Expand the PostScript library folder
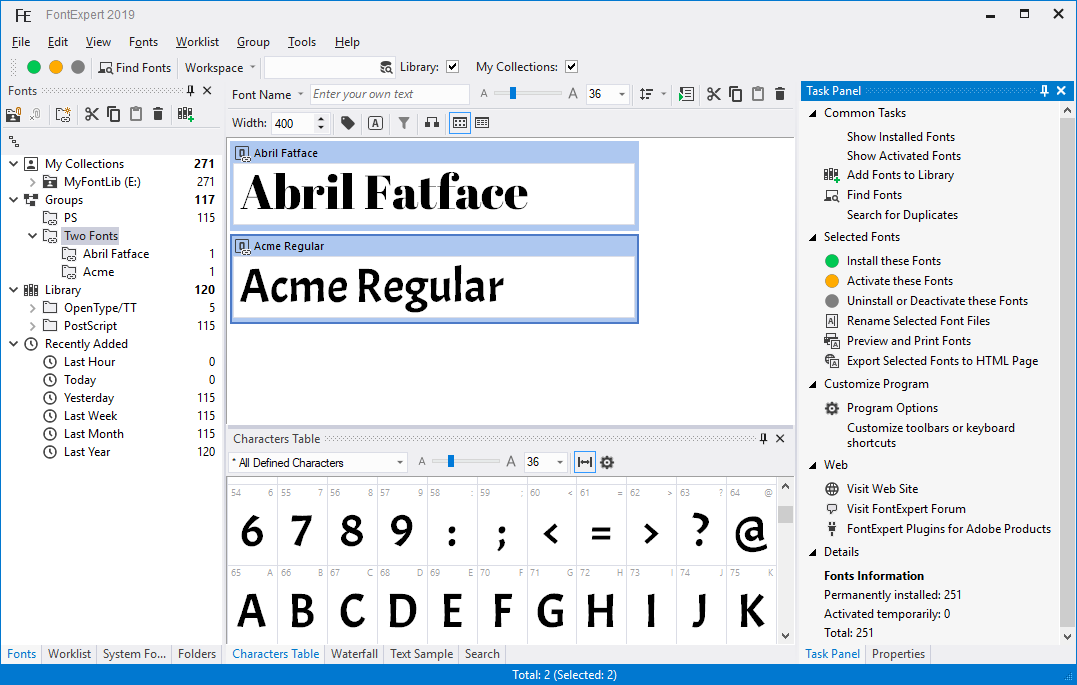 (32, 326)
